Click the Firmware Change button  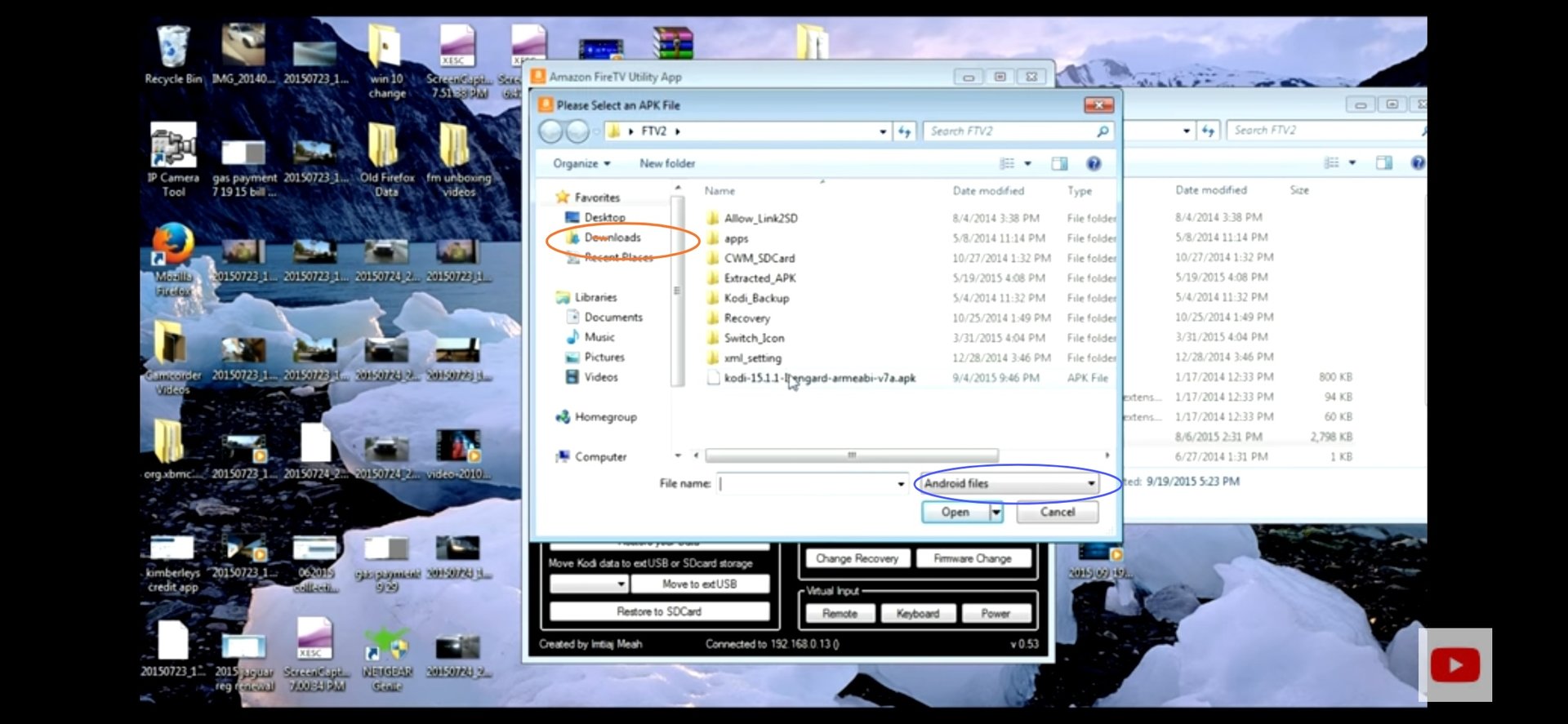point(972,558)
